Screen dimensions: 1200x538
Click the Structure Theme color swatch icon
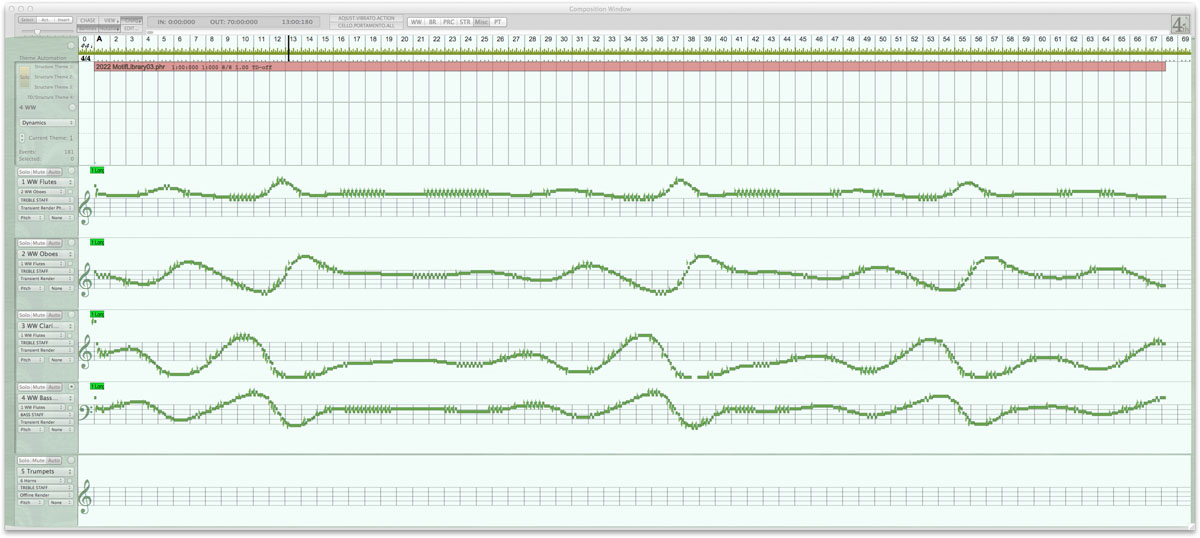[24, 76]
